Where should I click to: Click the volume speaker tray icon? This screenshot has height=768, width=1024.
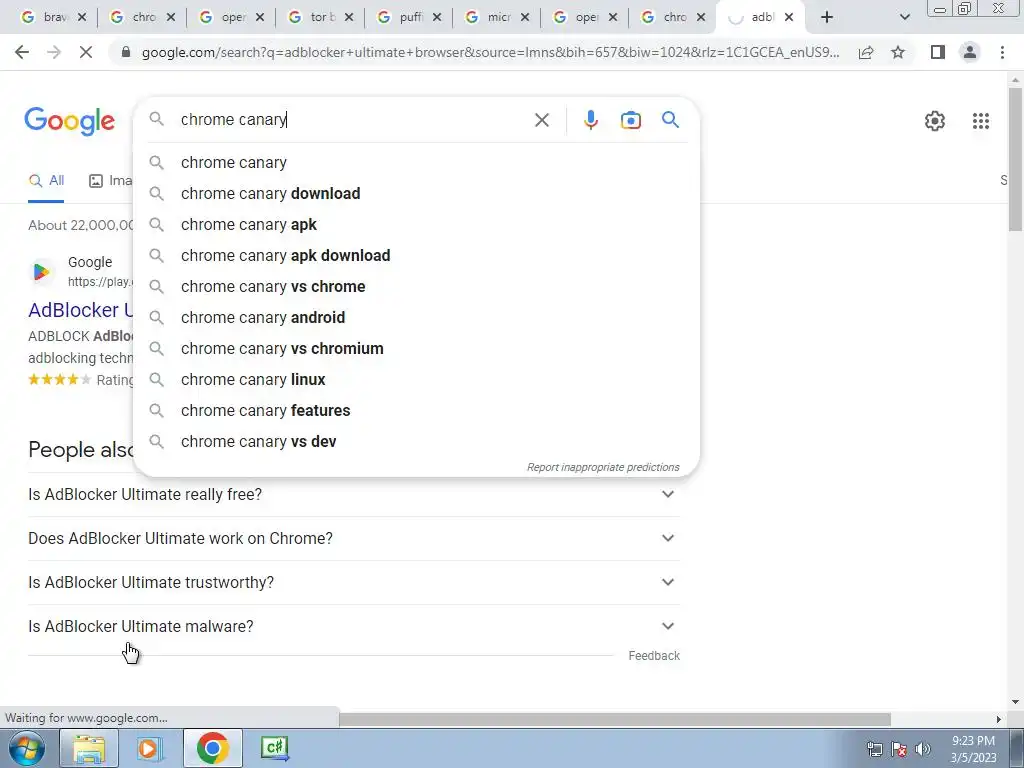pyautogui.click(x=922, y=749)
